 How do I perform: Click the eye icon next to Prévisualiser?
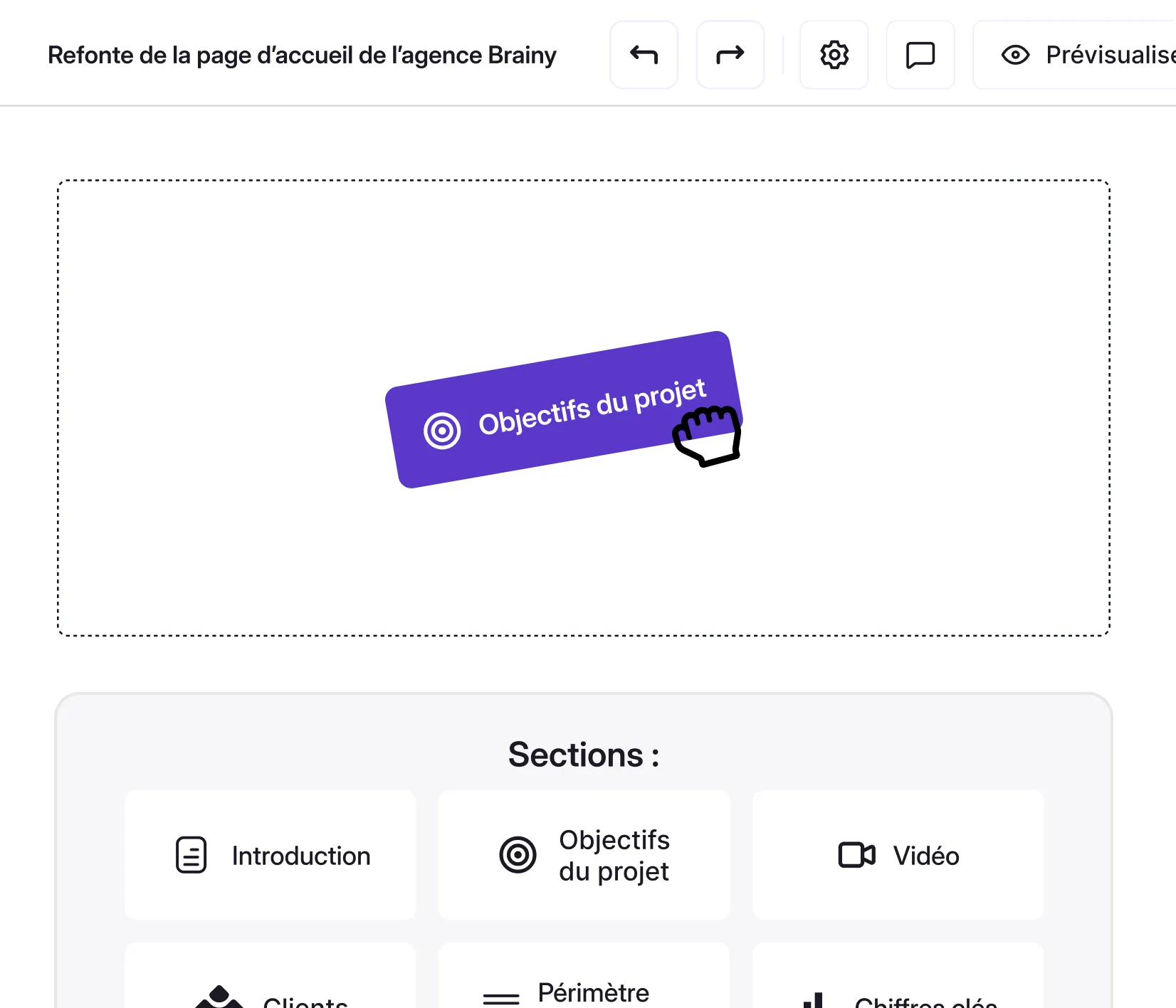pos(1014,54)
